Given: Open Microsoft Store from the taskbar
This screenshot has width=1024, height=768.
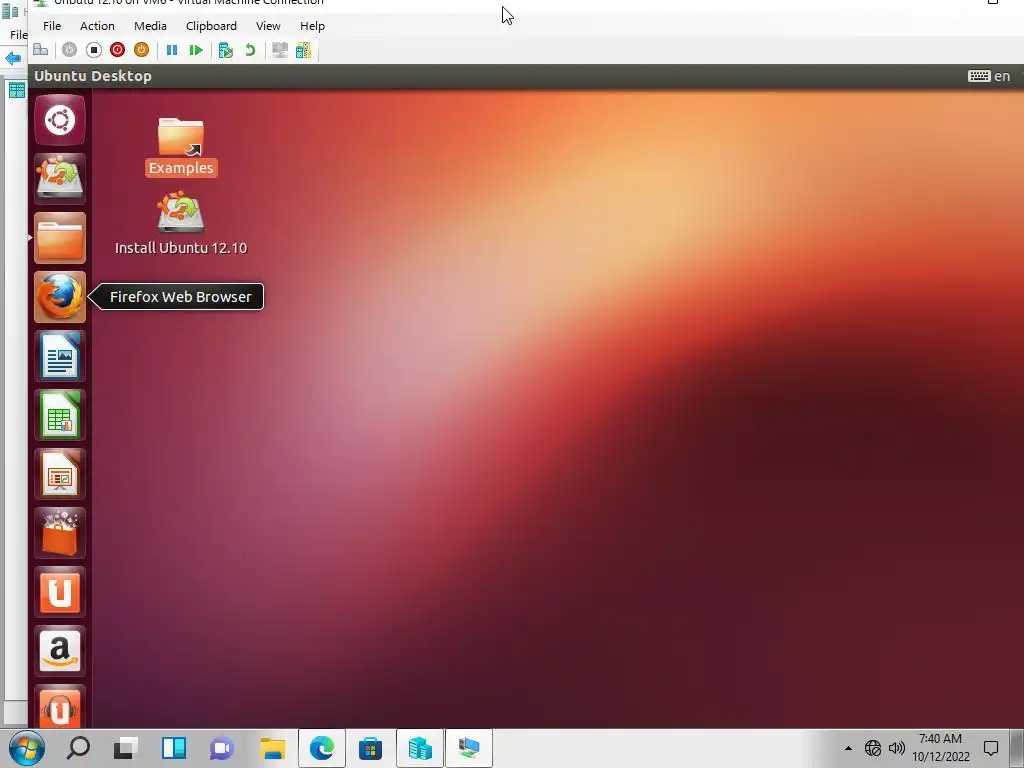Looking at the screenshot, I should (370, 748).
